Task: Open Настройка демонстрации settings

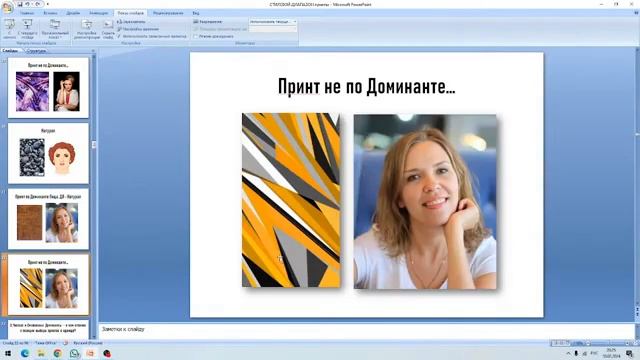Action: (87, 29)
